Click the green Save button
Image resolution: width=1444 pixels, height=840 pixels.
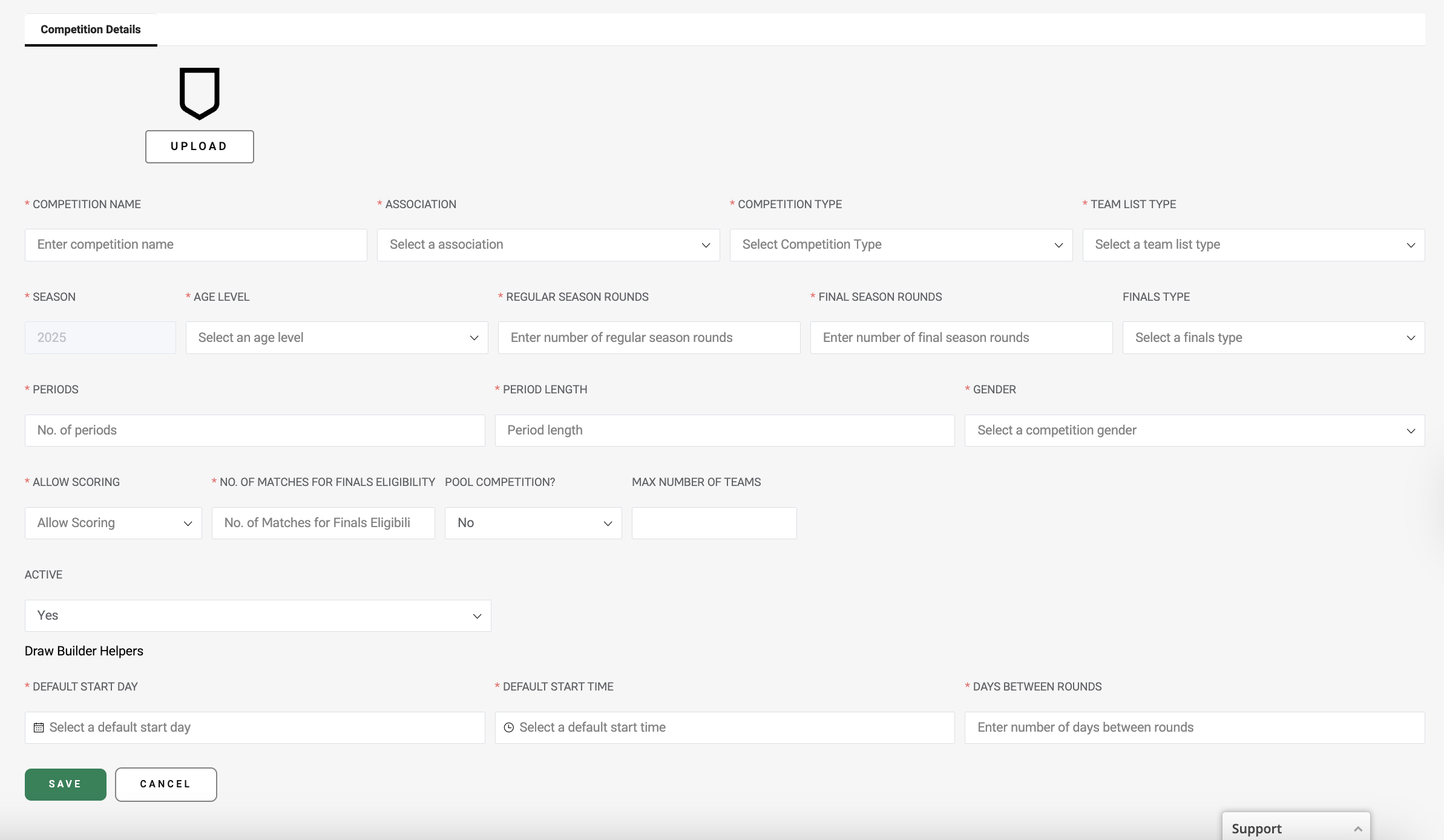point(65,784)
